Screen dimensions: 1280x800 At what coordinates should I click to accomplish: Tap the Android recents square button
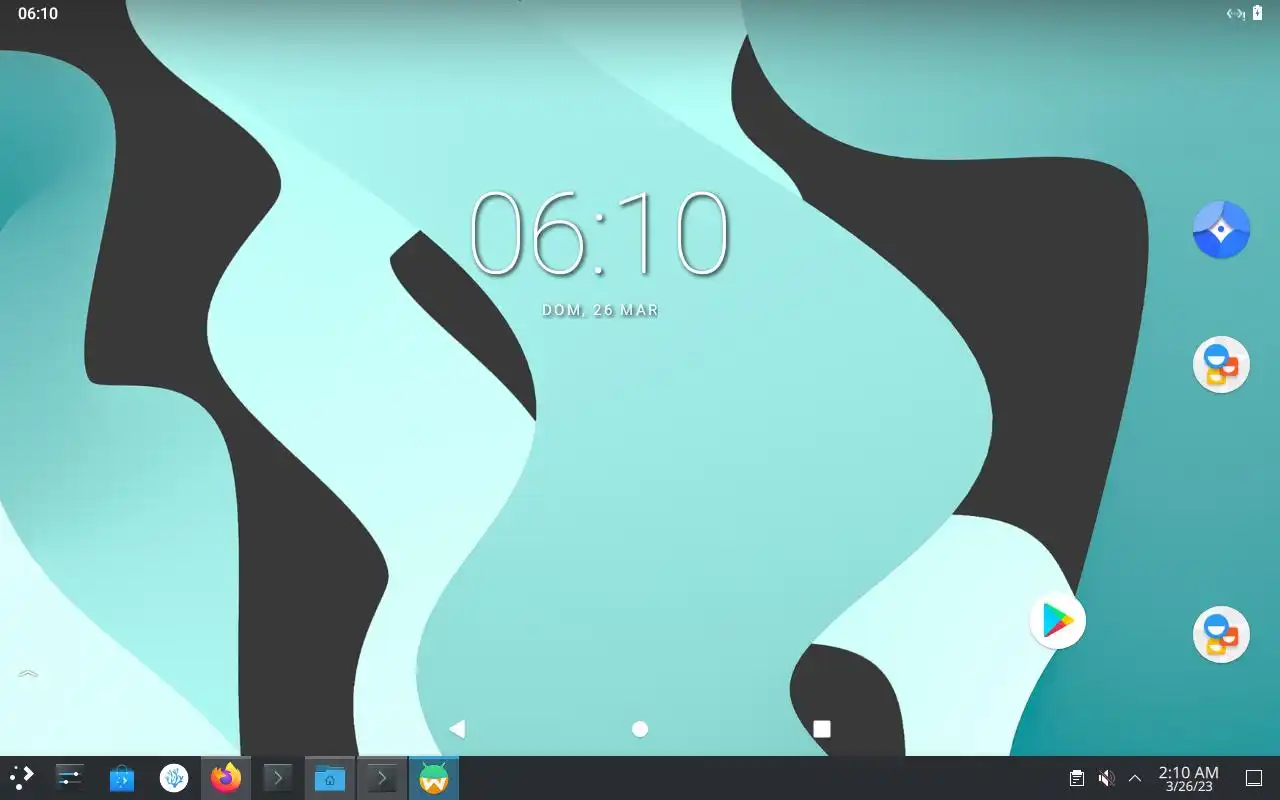(822, 729)
